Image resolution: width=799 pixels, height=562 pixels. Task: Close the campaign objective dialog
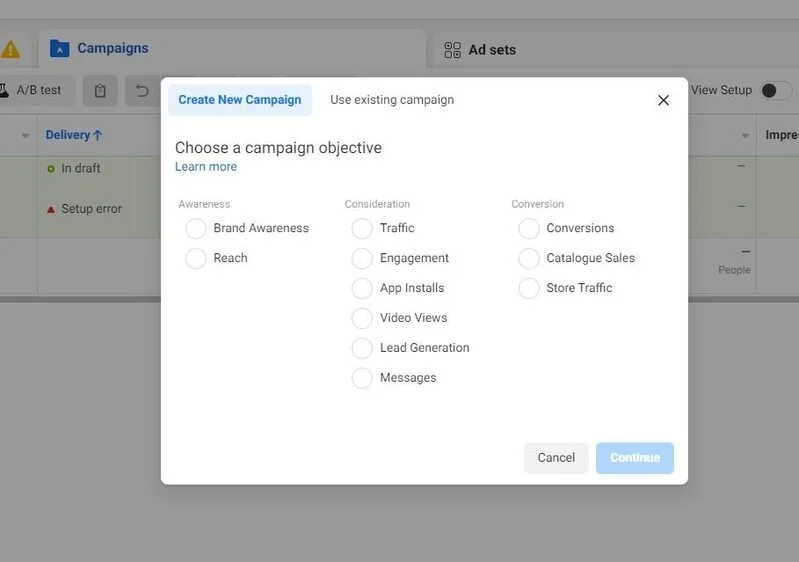coord(663,100)
